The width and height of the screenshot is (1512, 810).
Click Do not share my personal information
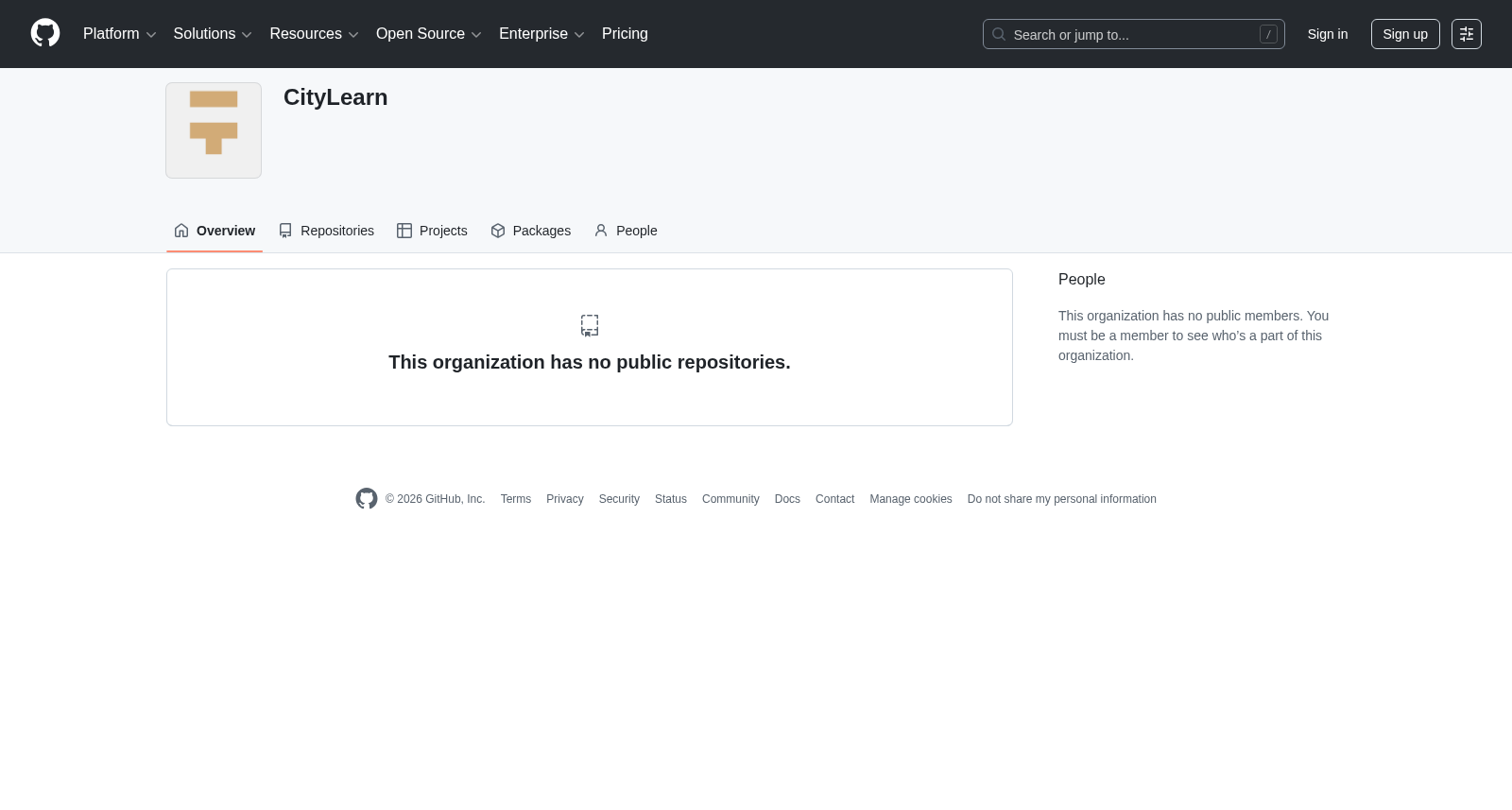[x=1062, y=499]
